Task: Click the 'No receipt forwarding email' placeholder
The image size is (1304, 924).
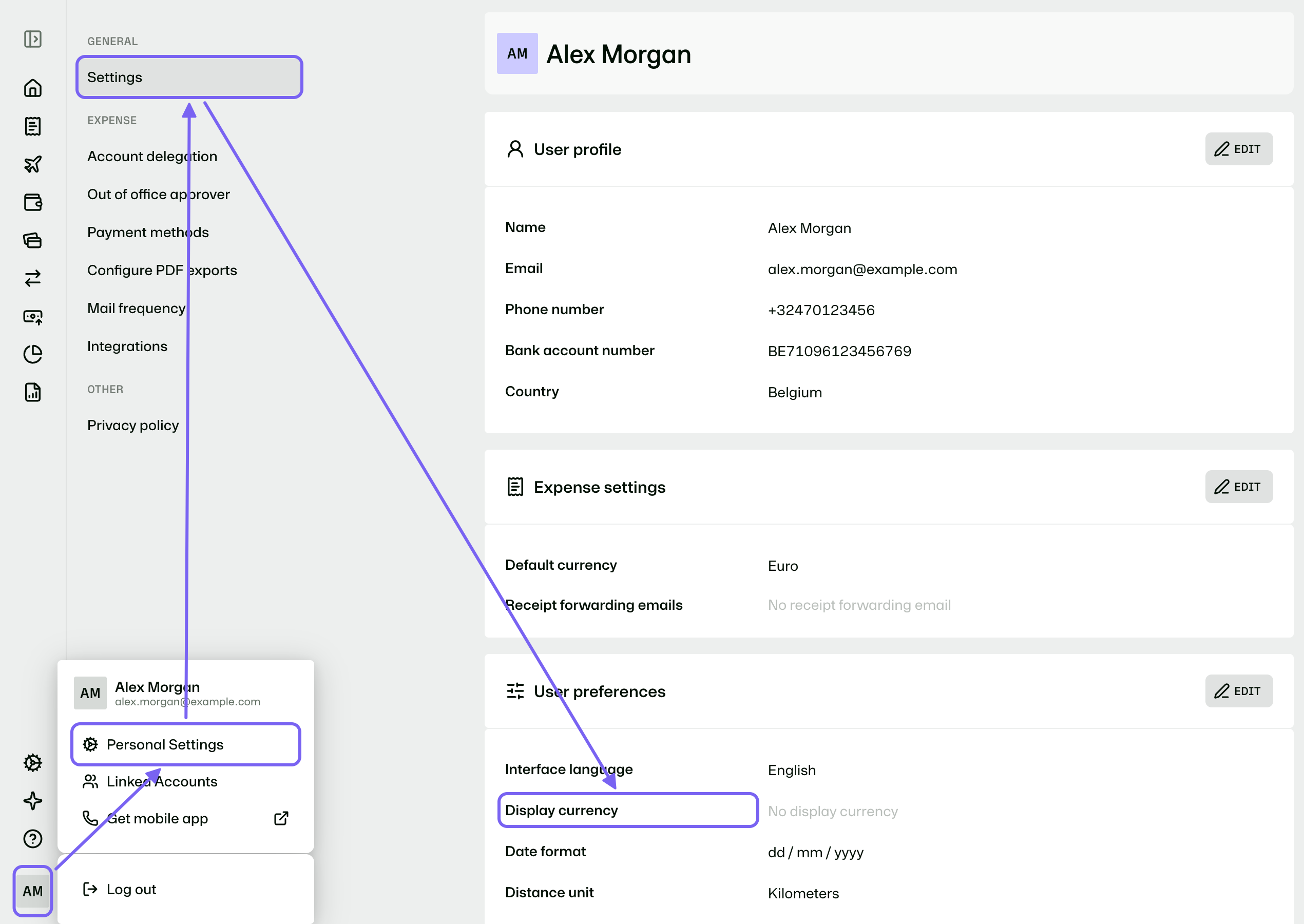Action: click(x=859, y=605)
